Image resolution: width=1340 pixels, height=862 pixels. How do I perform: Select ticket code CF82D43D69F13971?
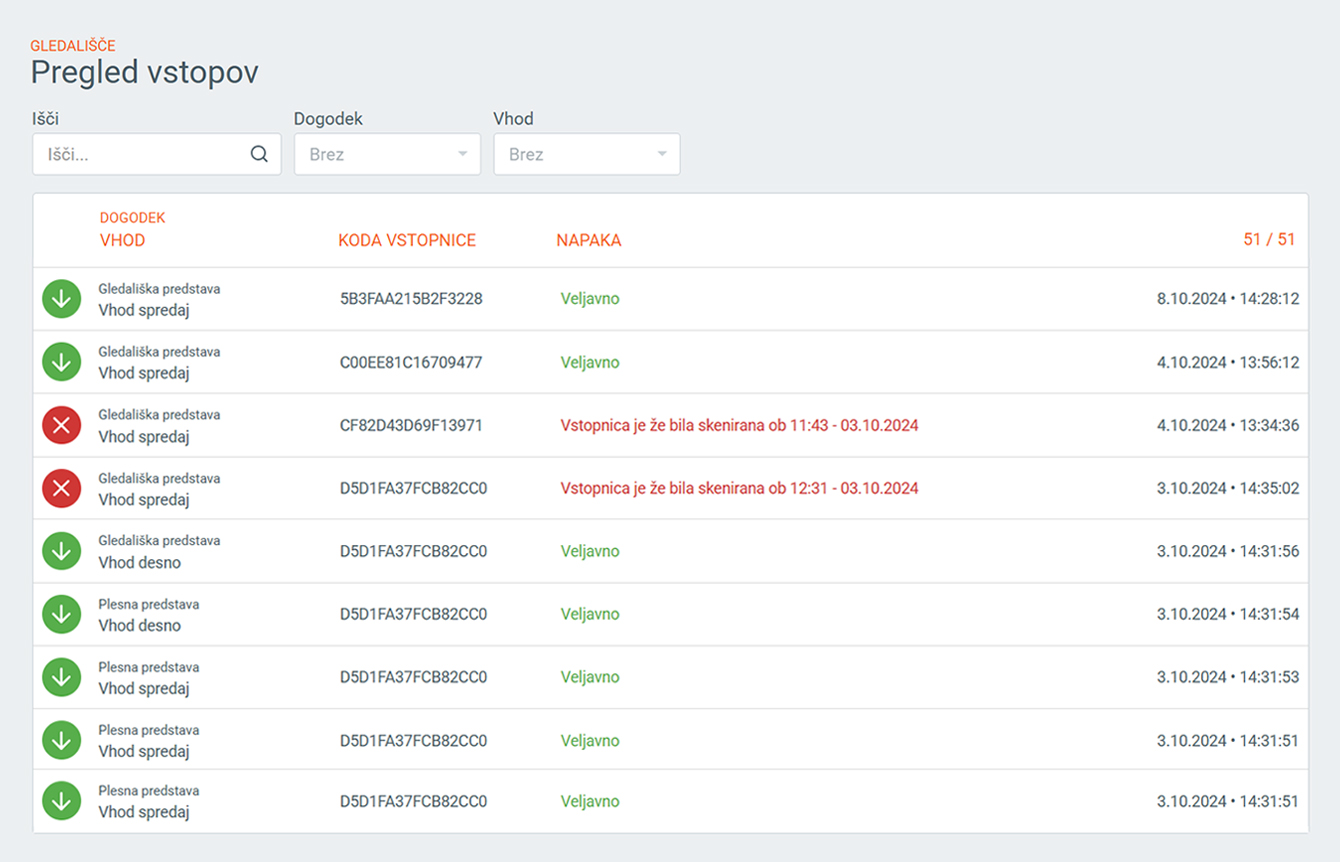pos(411,425)
